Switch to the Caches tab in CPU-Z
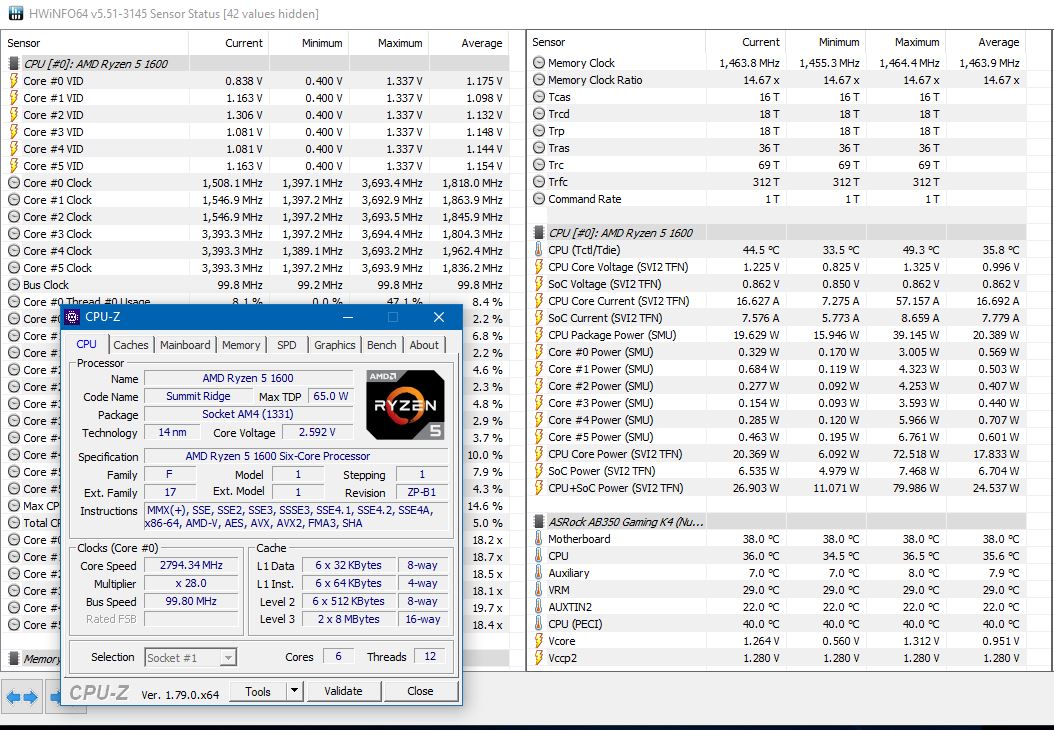This screenshot has width=1054, height=730. [130, 345]
